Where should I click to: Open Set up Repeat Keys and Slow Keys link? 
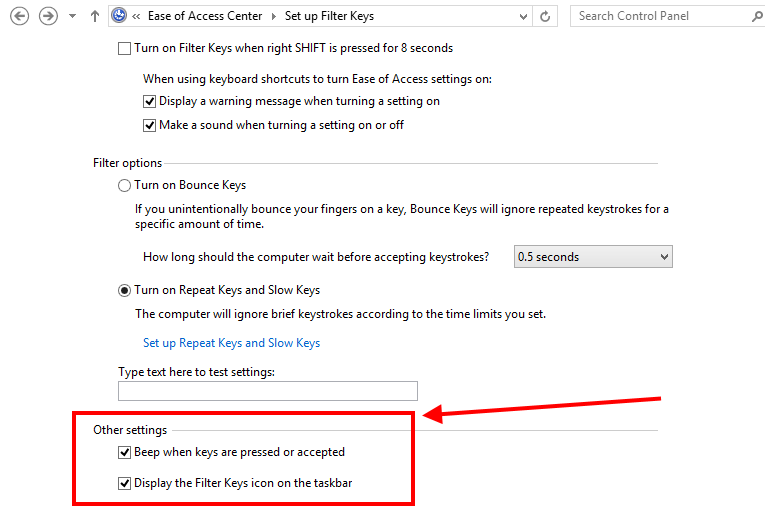(231, 343)
